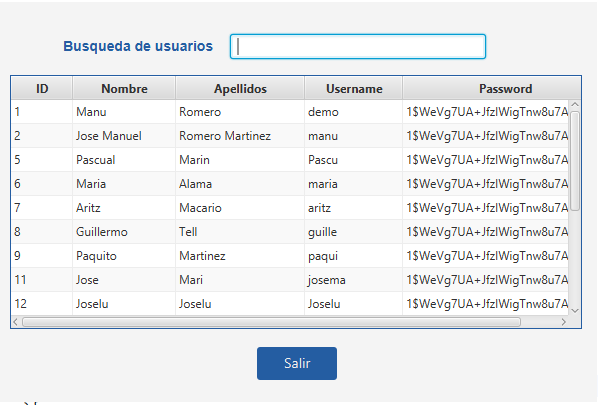Select username cell 'guille'
This screenshot has height=405, width=598.
354,232
